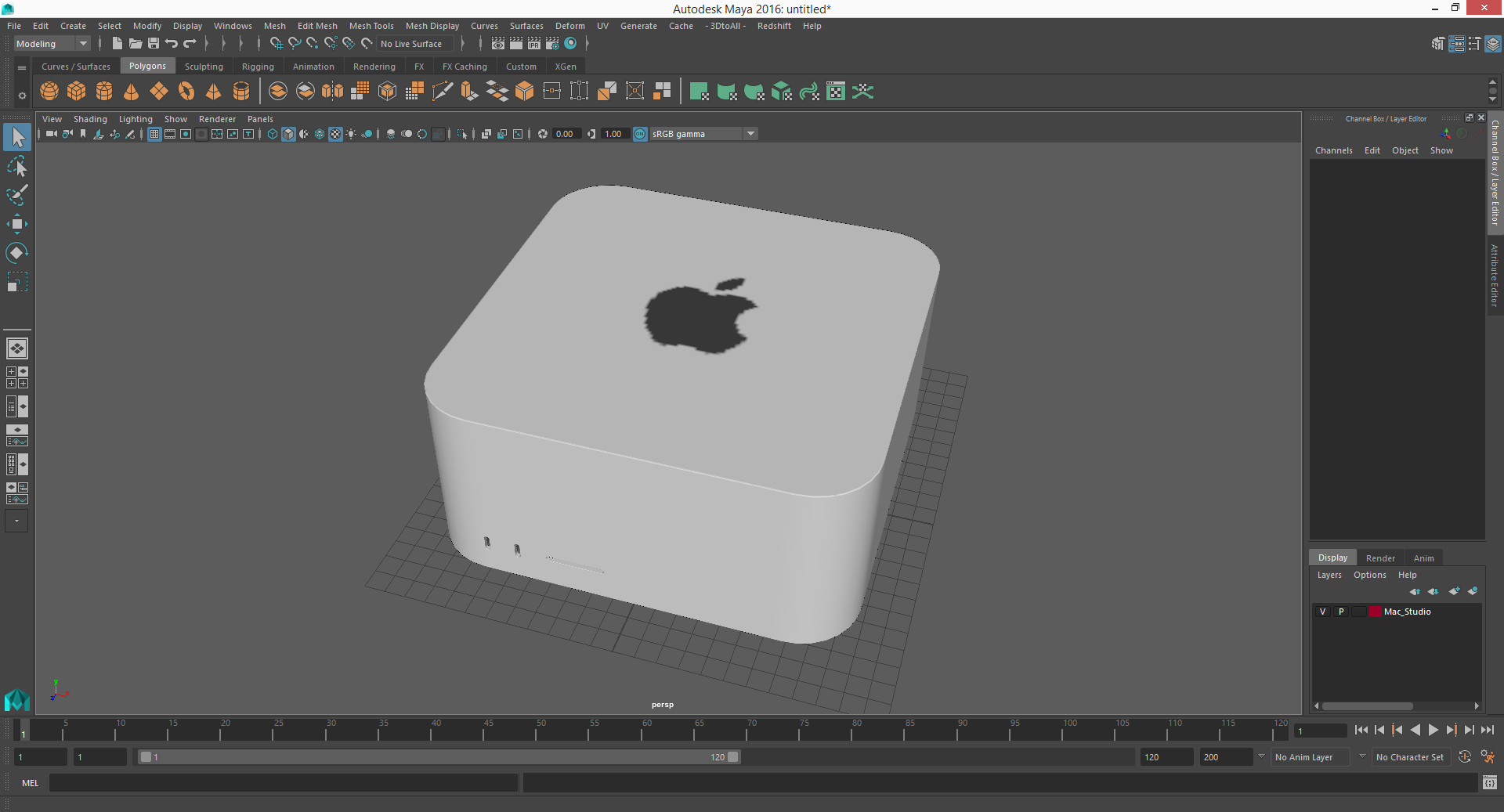Click the Mac_Studio layer red color swatch
This screenshot has width=1504, height=812.
(1375, 612)
